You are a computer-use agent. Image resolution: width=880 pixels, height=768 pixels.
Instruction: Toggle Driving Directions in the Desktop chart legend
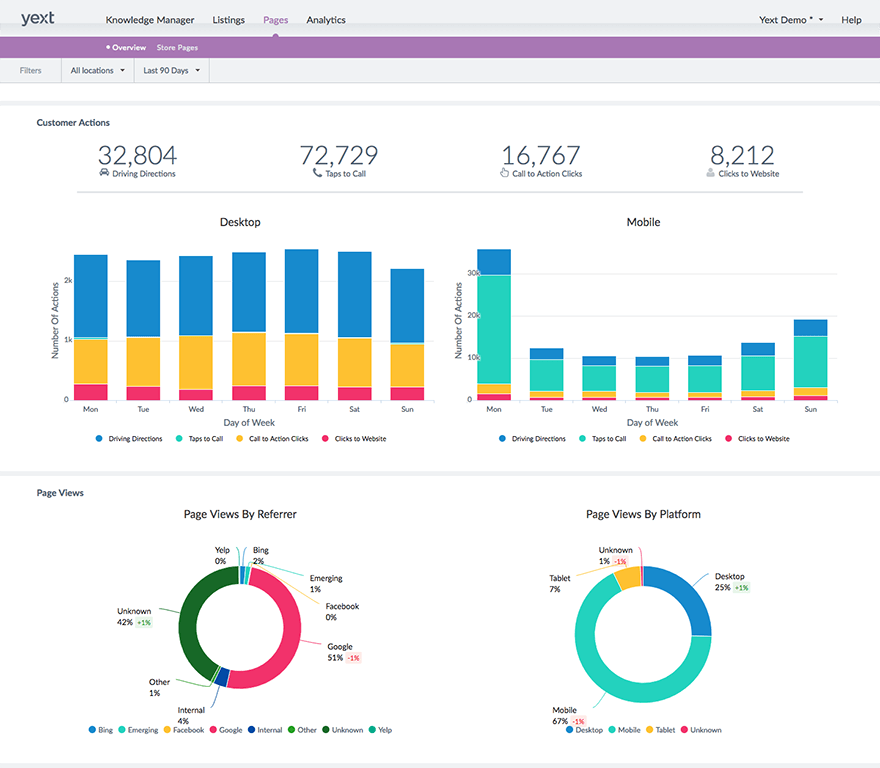[130, 438]
